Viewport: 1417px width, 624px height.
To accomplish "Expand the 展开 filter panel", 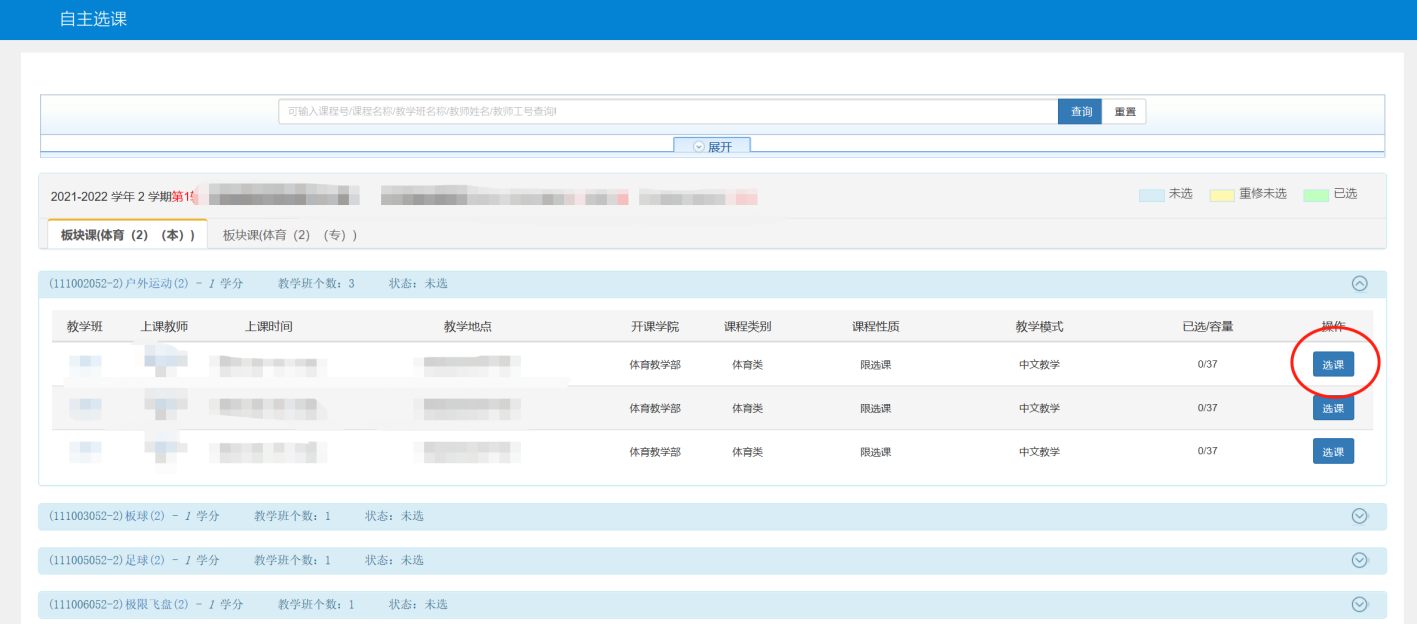I will pos(712,147).
